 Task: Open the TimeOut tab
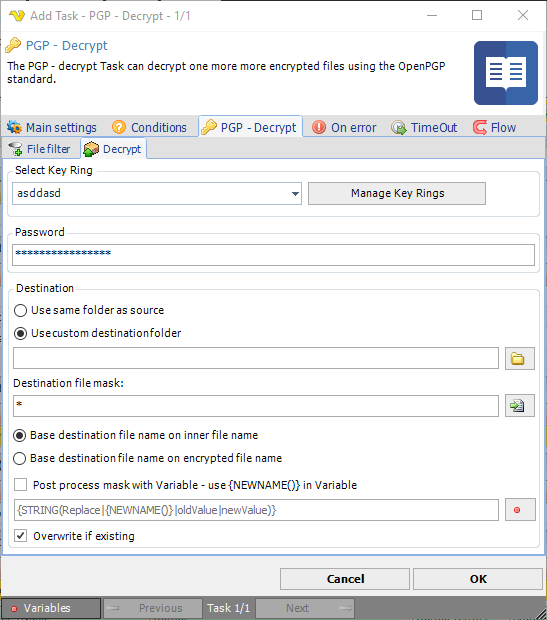(x=424, y=127)
